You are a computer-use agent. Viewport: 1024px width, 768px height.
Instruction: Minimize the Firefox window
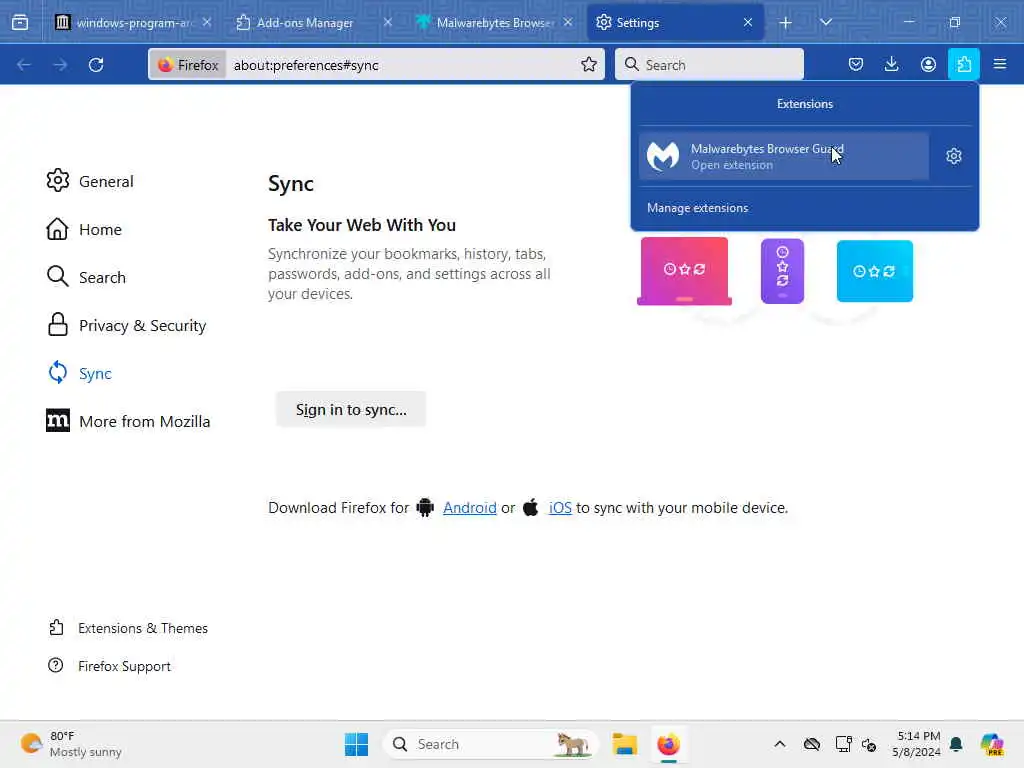pyautogui.click(x=908, y=22)
